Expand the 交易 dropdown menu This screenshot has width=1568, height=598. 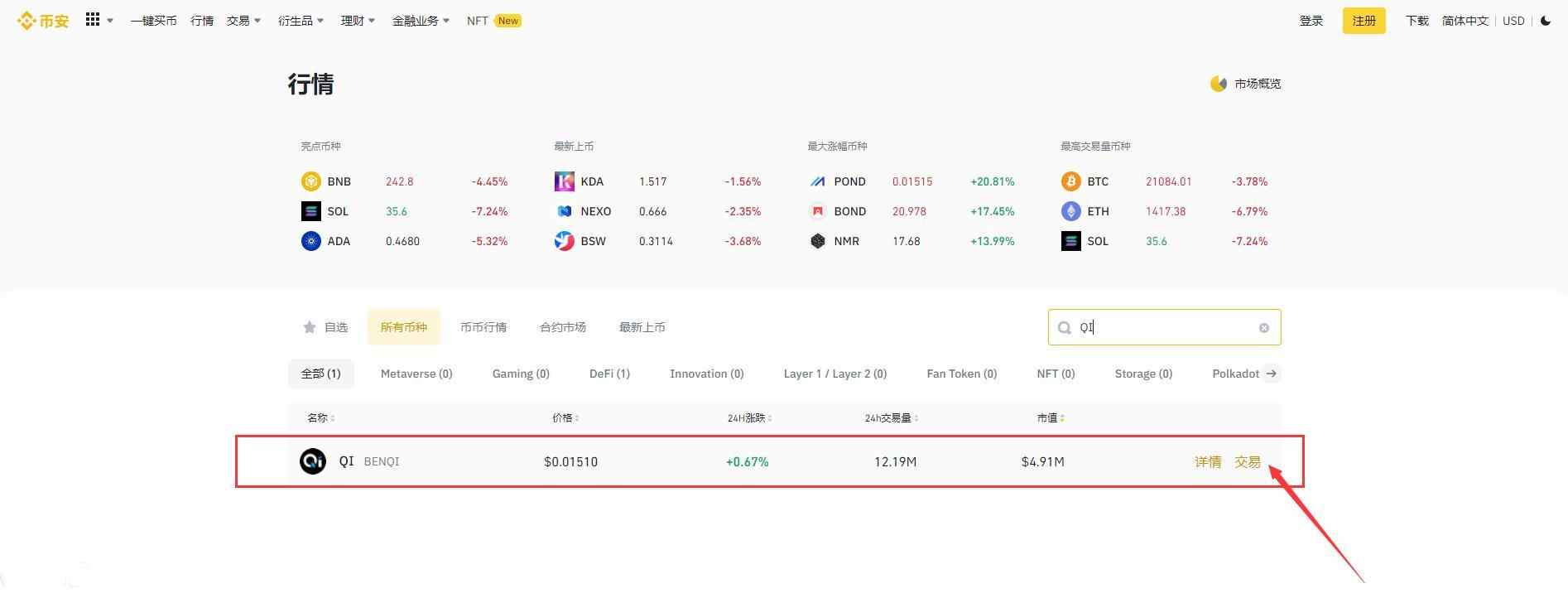(244, 21)
